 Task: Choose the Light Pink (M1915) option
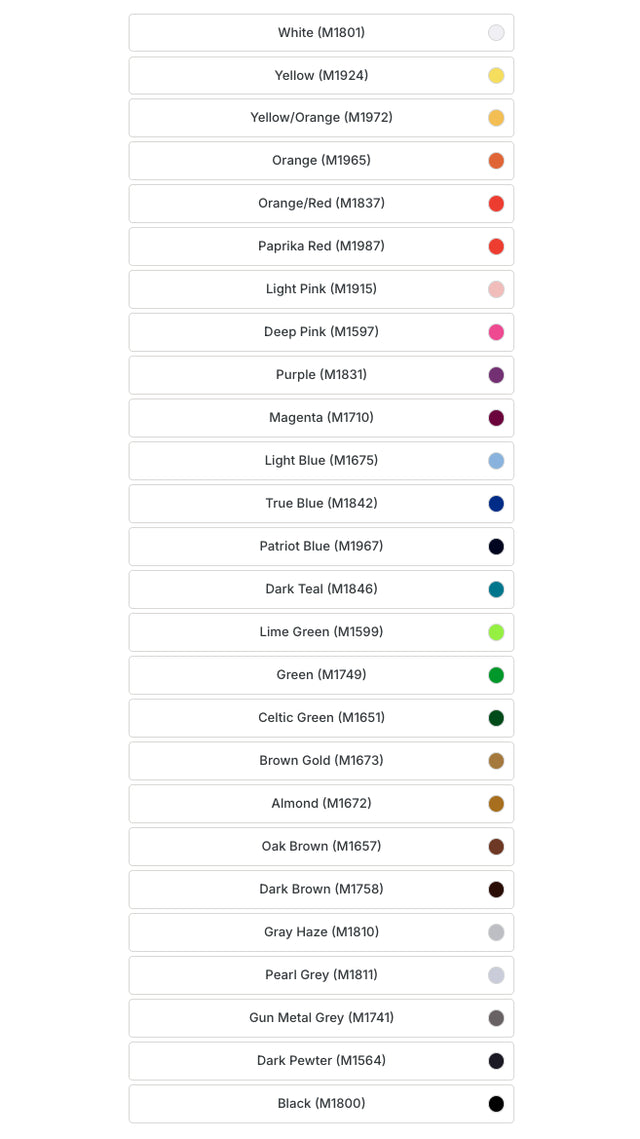321,289
